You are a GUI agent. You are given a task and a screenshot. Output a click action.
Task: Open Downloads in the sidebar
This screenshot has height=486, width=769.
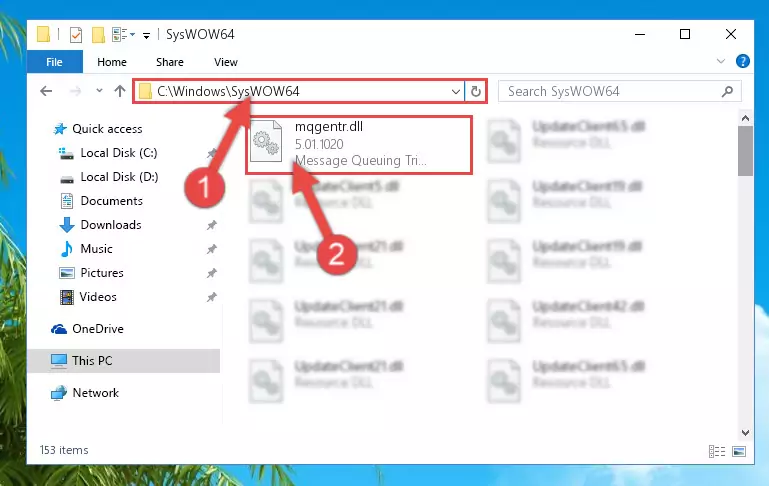[111, 225]
